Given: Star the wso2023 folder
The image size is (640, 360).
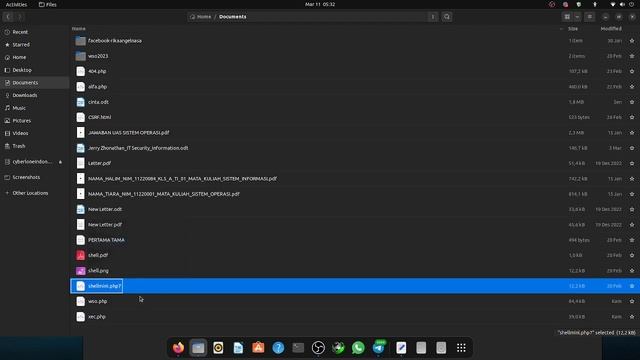Looking at the screenshot, I should click(632, 56).
